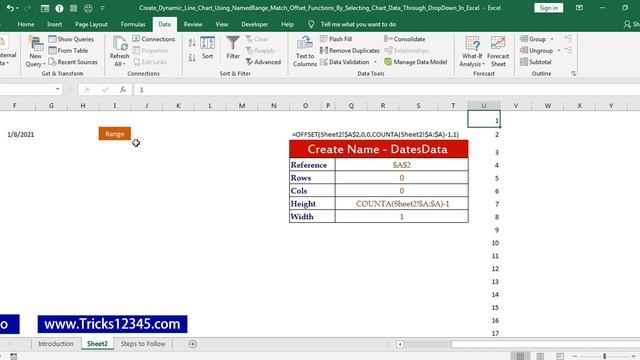The image size is (640, 360).
Task: Toggle the Filter funnel
Action: 233,48
